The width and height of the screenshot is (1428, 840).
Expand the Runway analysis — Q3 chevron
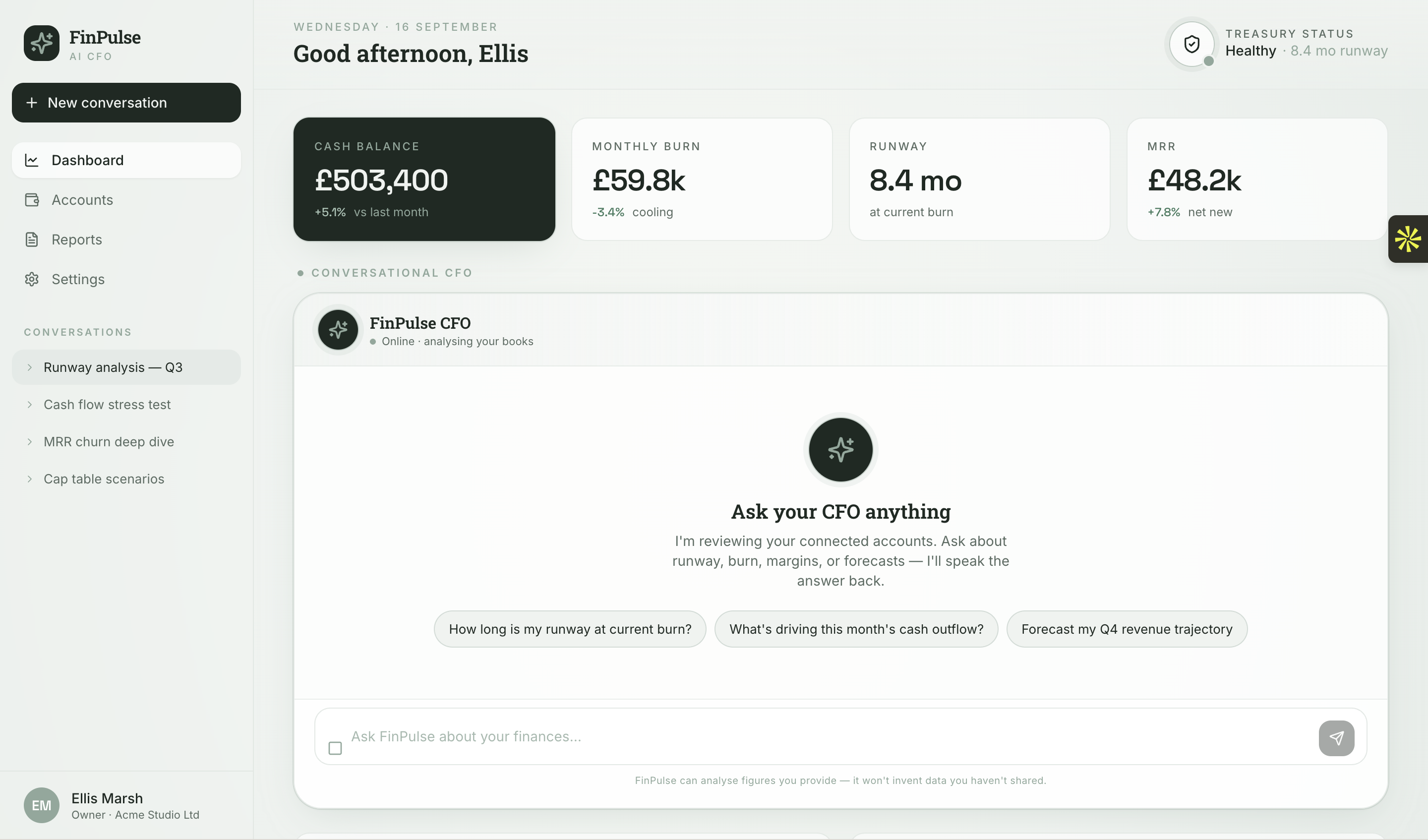click(x=29, y=367)
